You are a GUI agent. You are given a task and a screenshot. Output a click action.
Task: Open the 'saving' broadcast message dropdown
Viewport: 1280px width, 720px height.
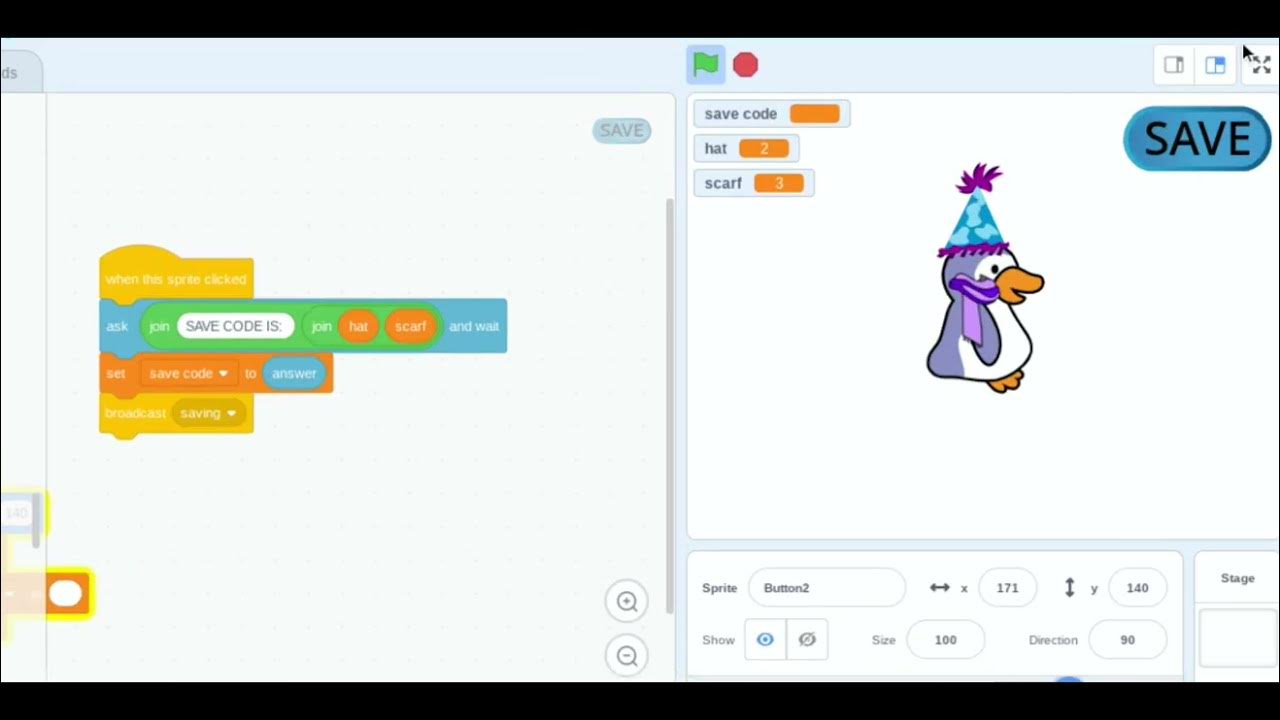[208, 413]
